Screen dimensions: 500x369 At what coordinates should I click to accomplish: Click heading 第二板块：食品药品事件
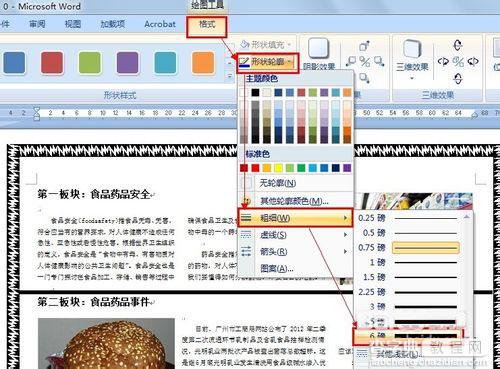coord(93,302)
